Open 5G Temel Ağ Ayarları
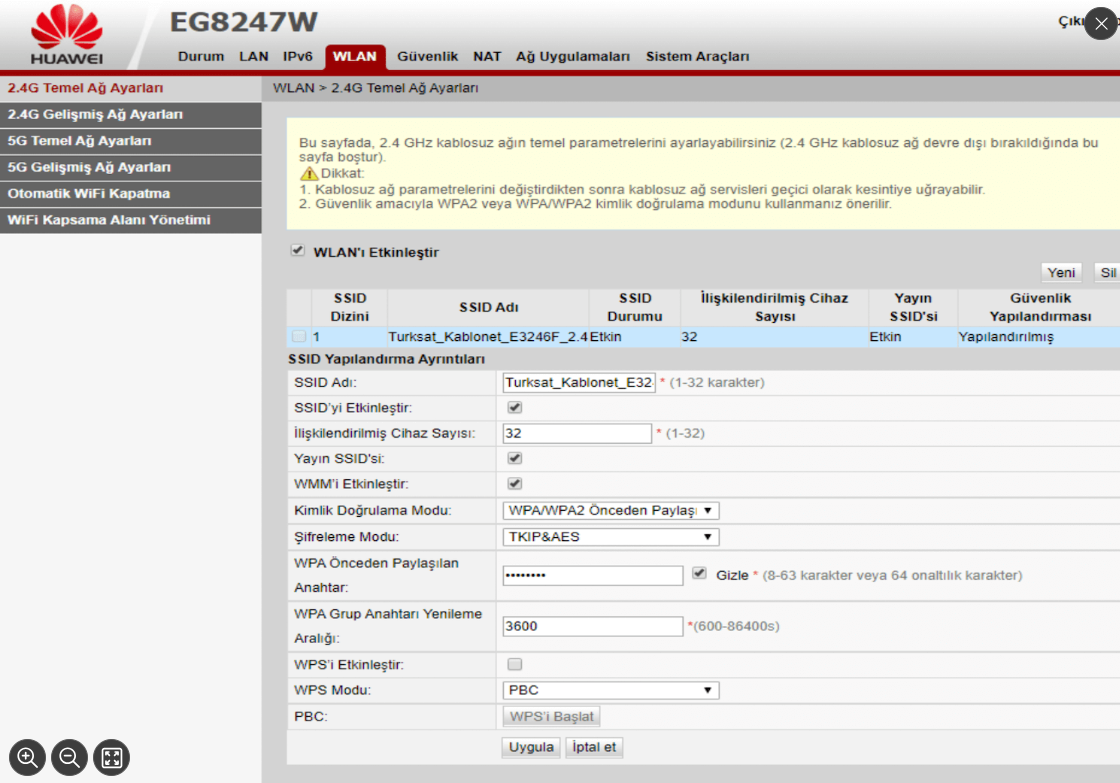 coord(131,141)
